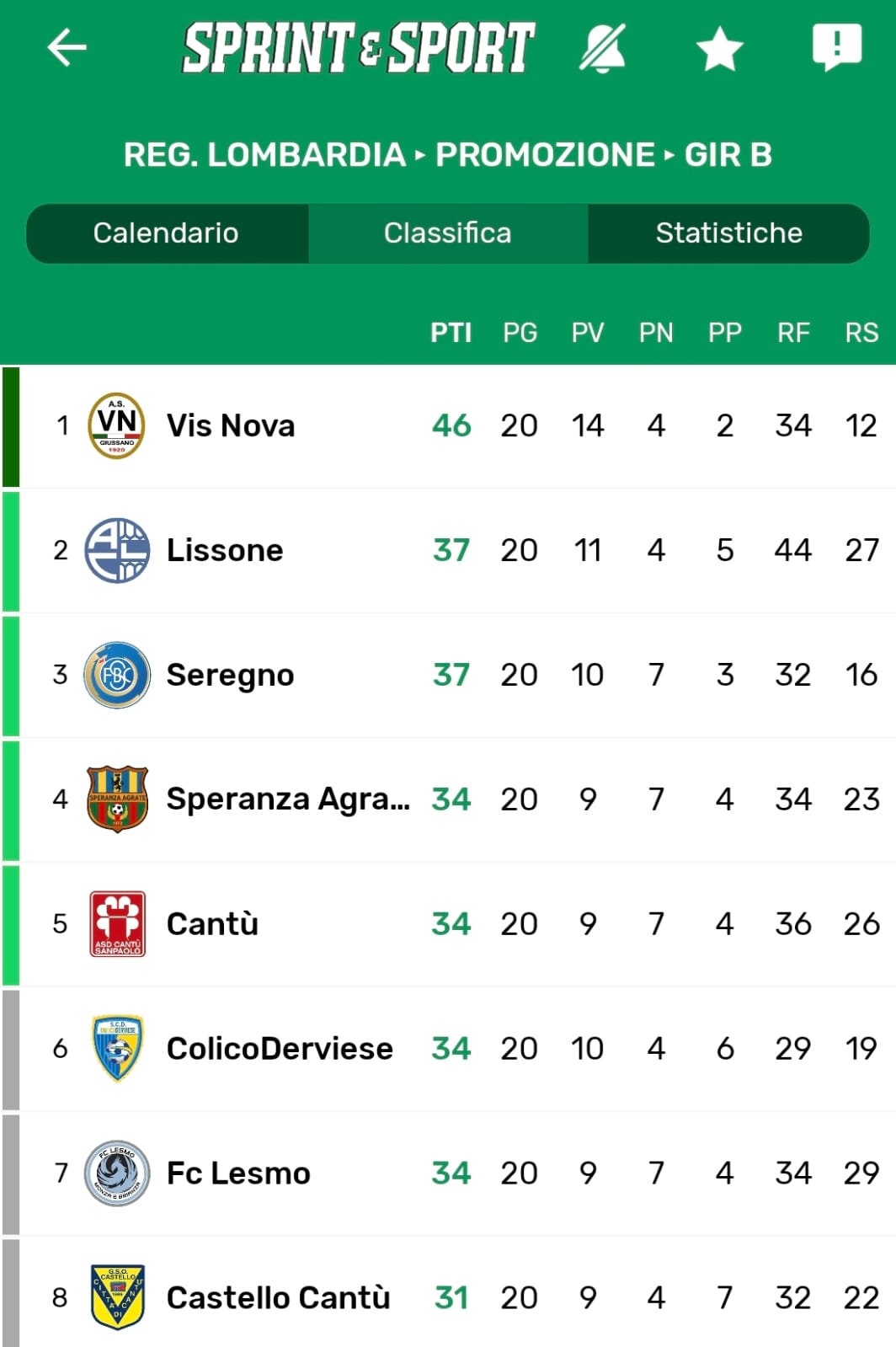Tap the REG. LOMBARDIA breadcrumb

click(x=264, y=155)
